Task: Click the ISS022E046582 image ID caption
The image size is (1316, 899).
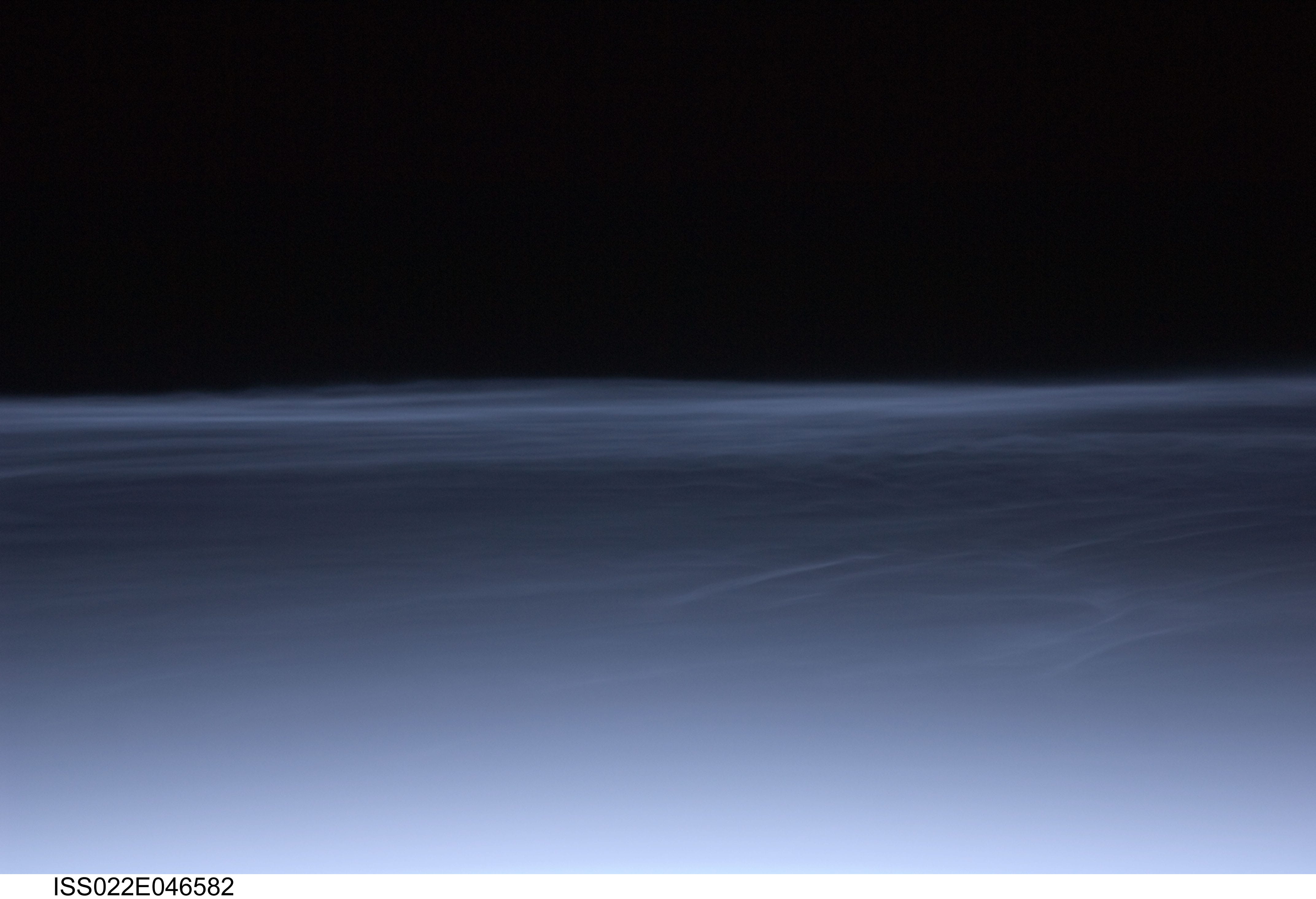Action: coord(143,886)
